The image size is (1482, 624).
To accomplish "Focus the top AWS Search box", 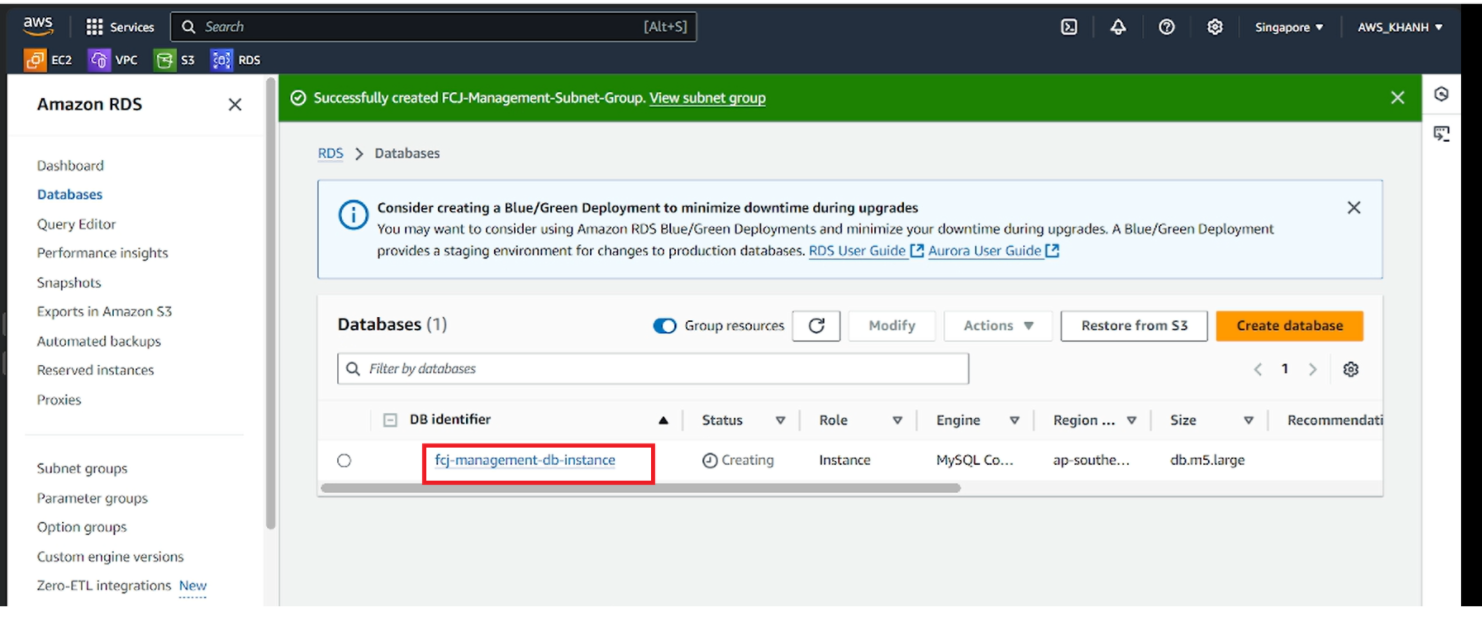I will (x=433, y=27).
